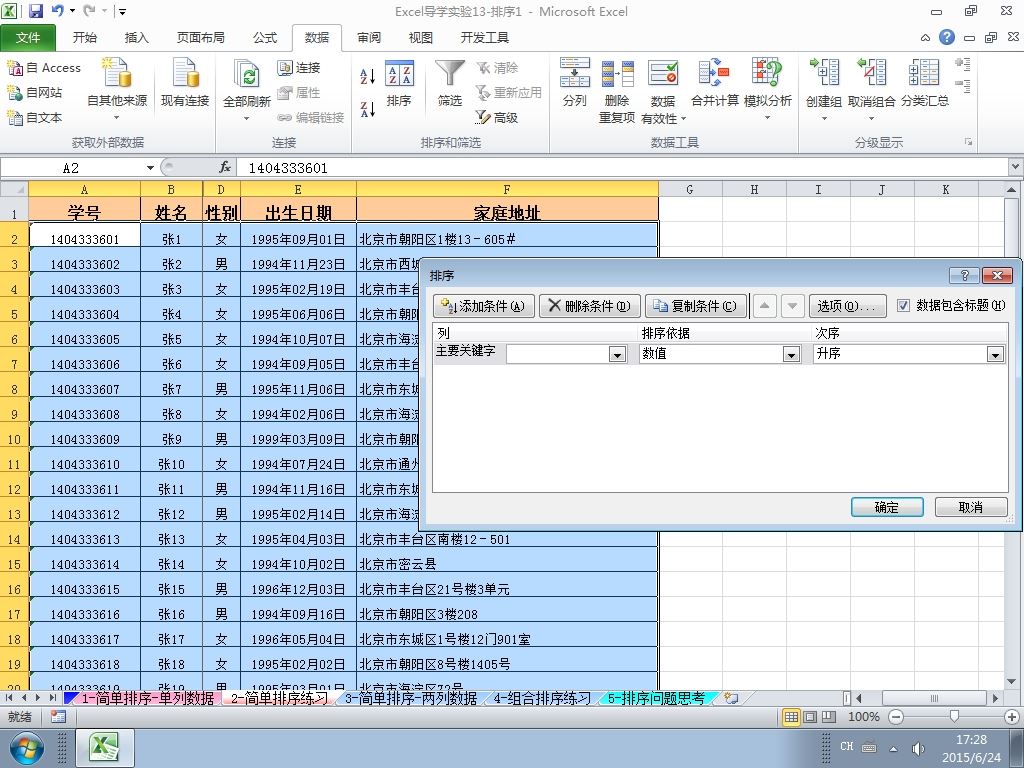Open the File (文件) tab

(28, 37)
